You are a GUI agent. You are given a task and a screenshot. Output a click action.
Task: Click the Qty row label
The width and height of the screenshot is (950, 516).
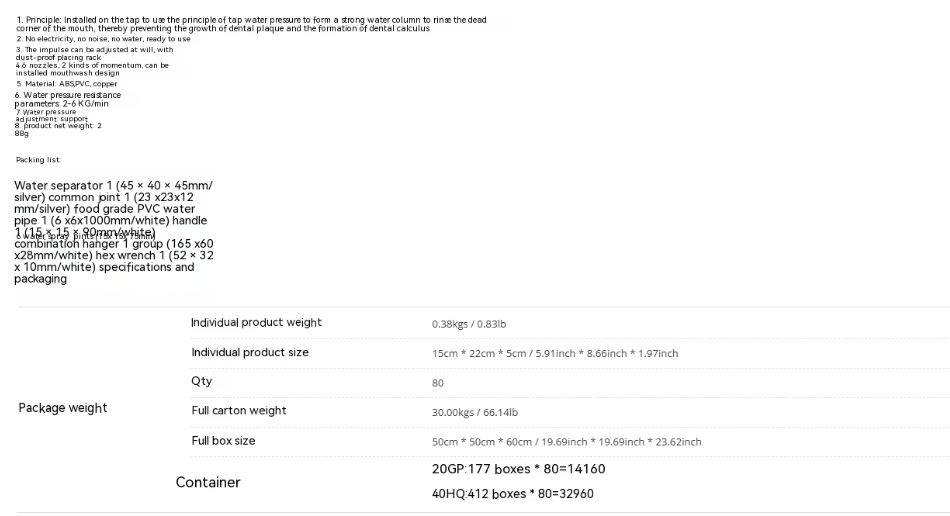point(202,382)
